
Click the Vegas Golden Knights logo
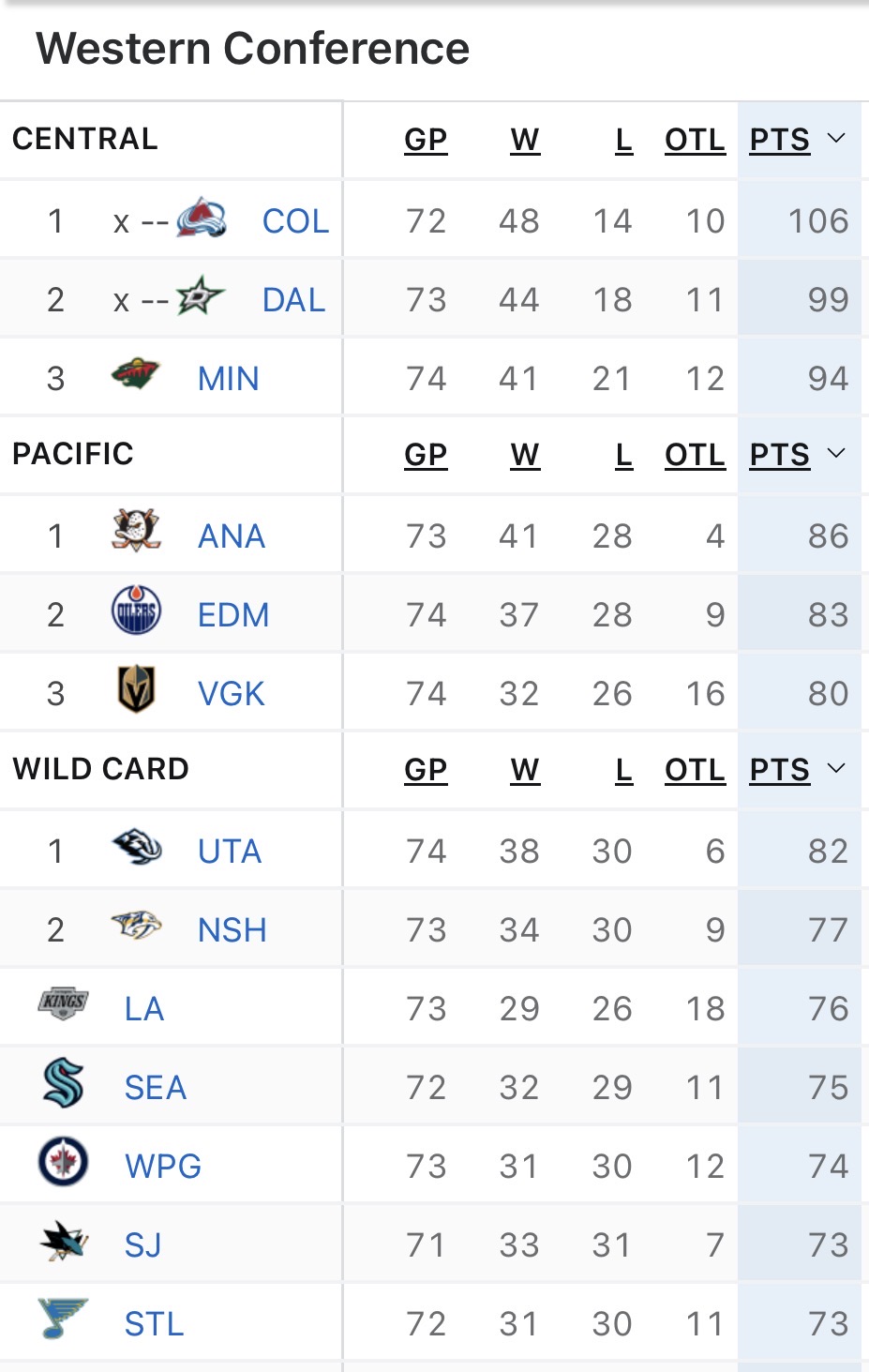pos(136,691)
